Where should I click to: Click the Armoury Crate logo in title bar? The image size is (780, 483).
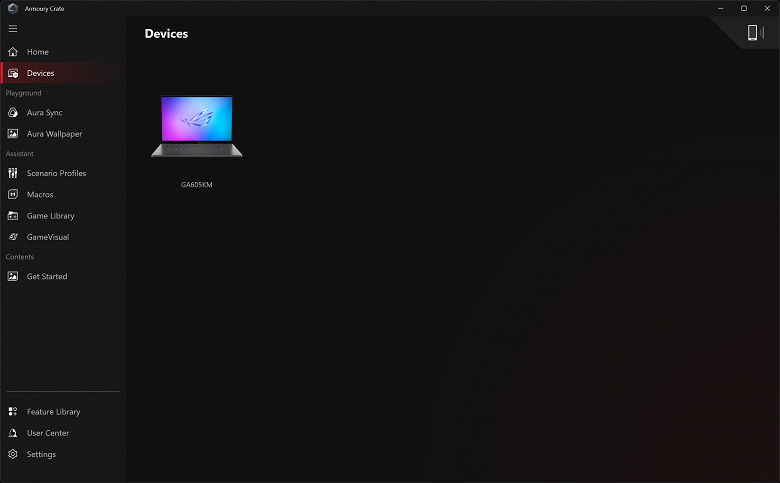coord(13,8)
